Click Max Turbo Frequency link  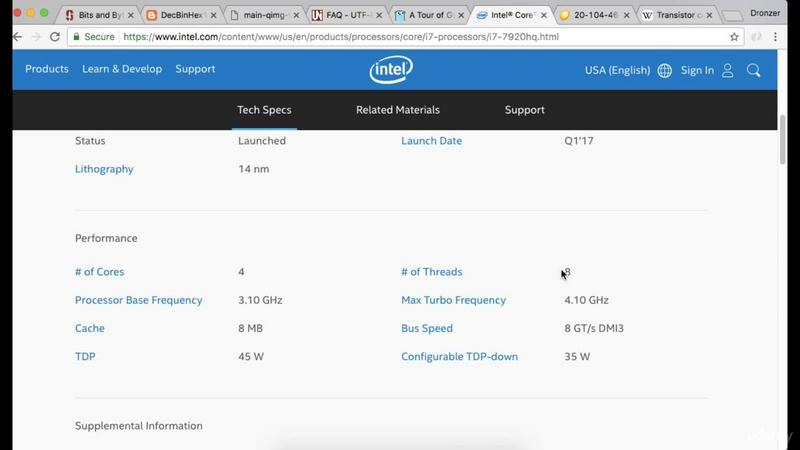(x=454, y=300)
